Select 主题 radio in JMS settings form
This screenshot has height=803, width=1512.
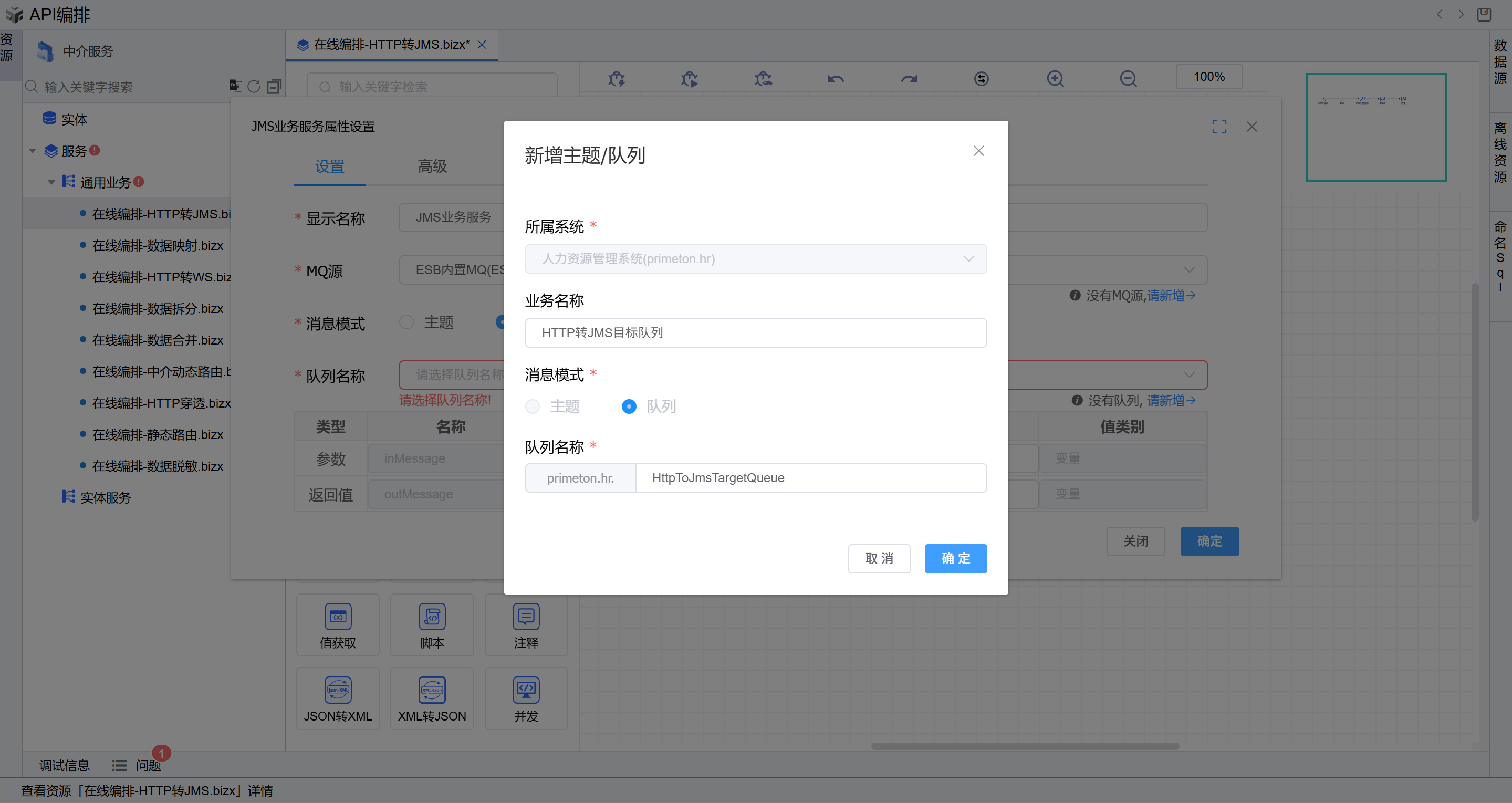[406, 322]
